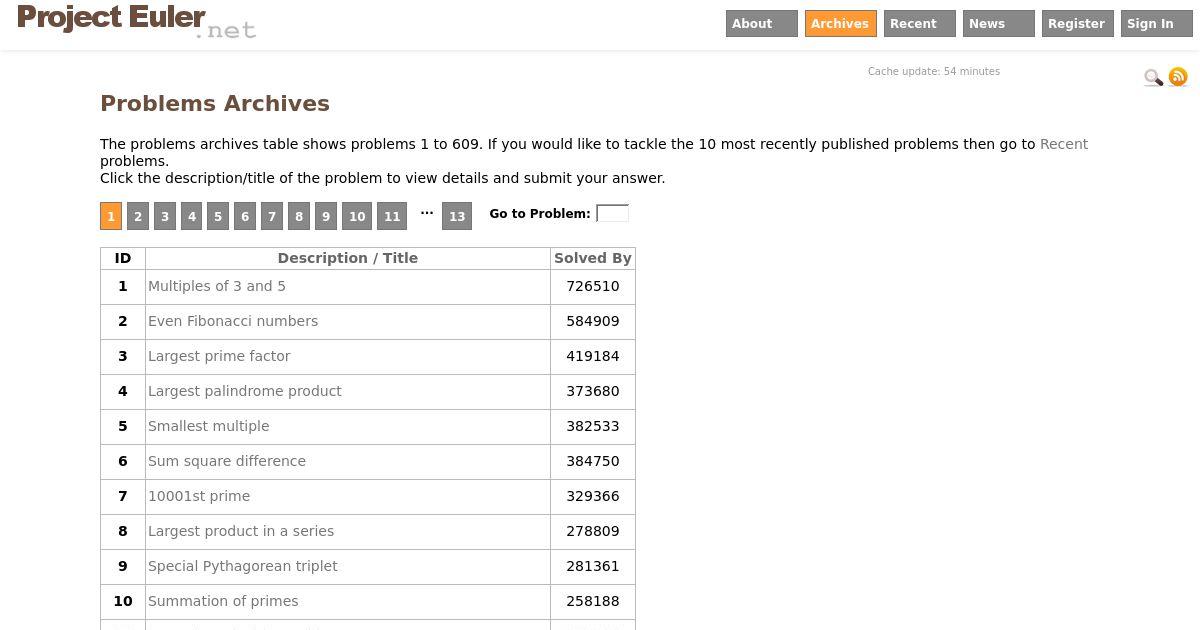1200x630 pixels.
Task: Click solved count 419184
Action: pyautogui.click(x=593, y=356)
